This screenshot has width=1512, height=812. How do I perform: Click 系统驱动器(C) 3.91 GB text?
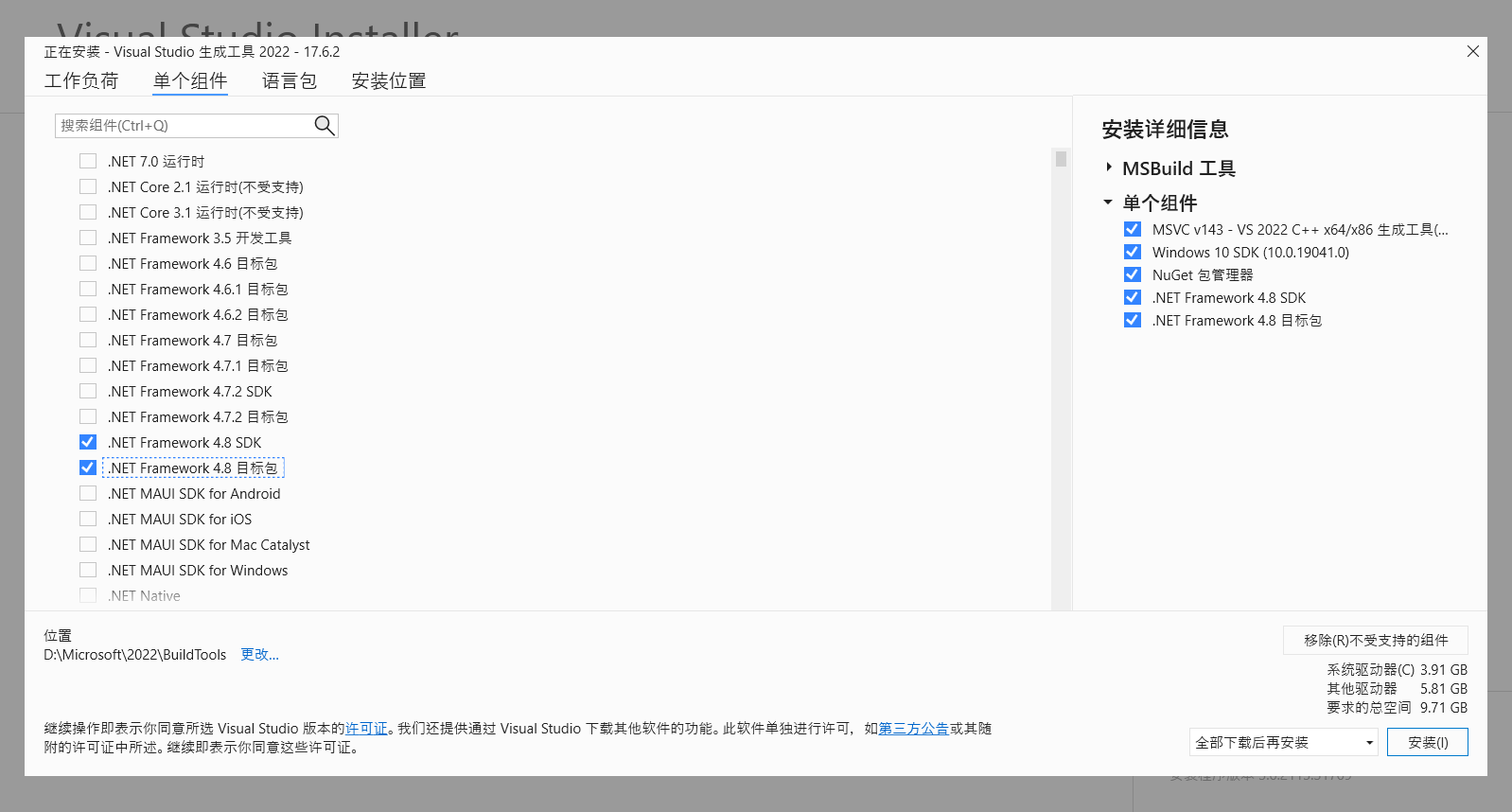coord(1397,669)
